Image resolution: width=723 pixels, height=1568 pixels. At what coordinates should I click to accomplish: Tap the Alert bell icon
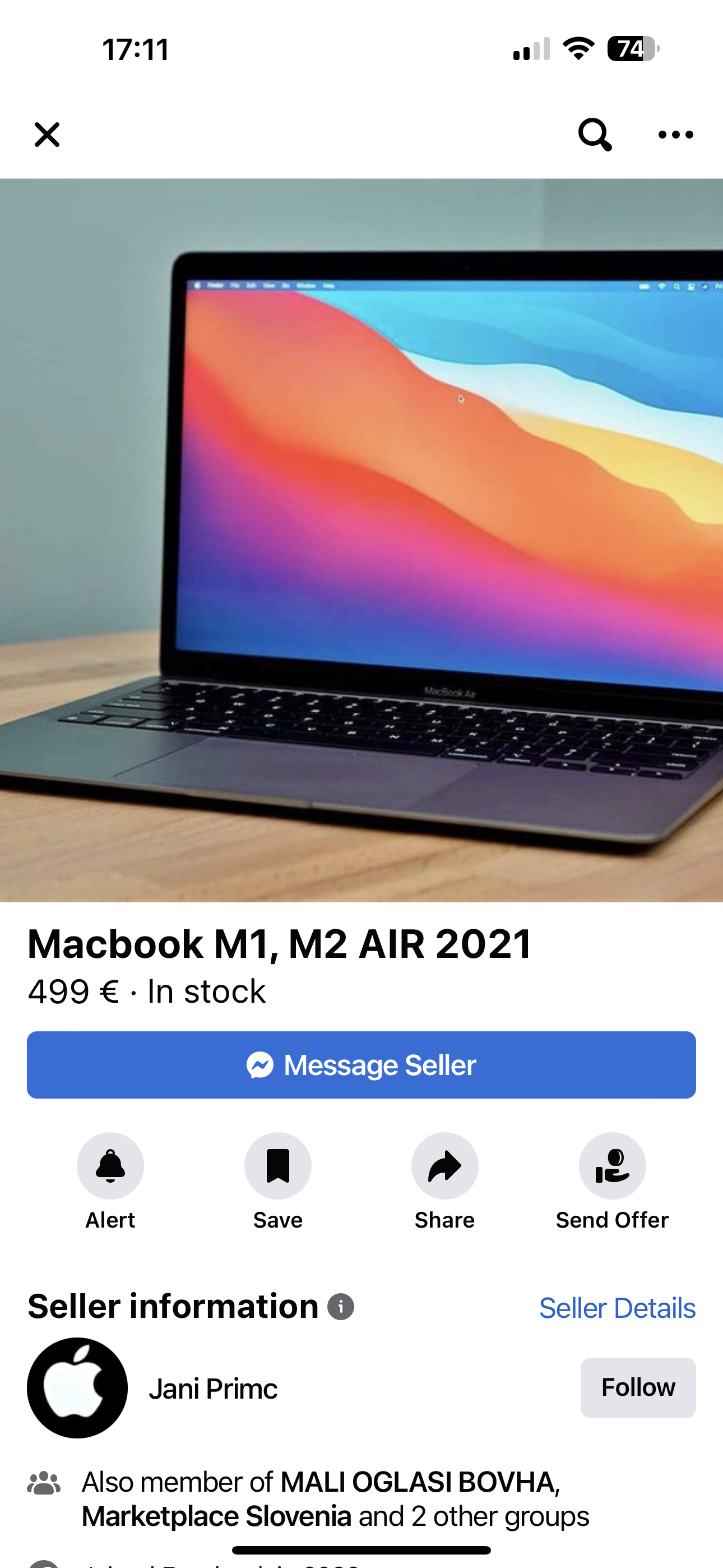click(x=110, y=1166)
